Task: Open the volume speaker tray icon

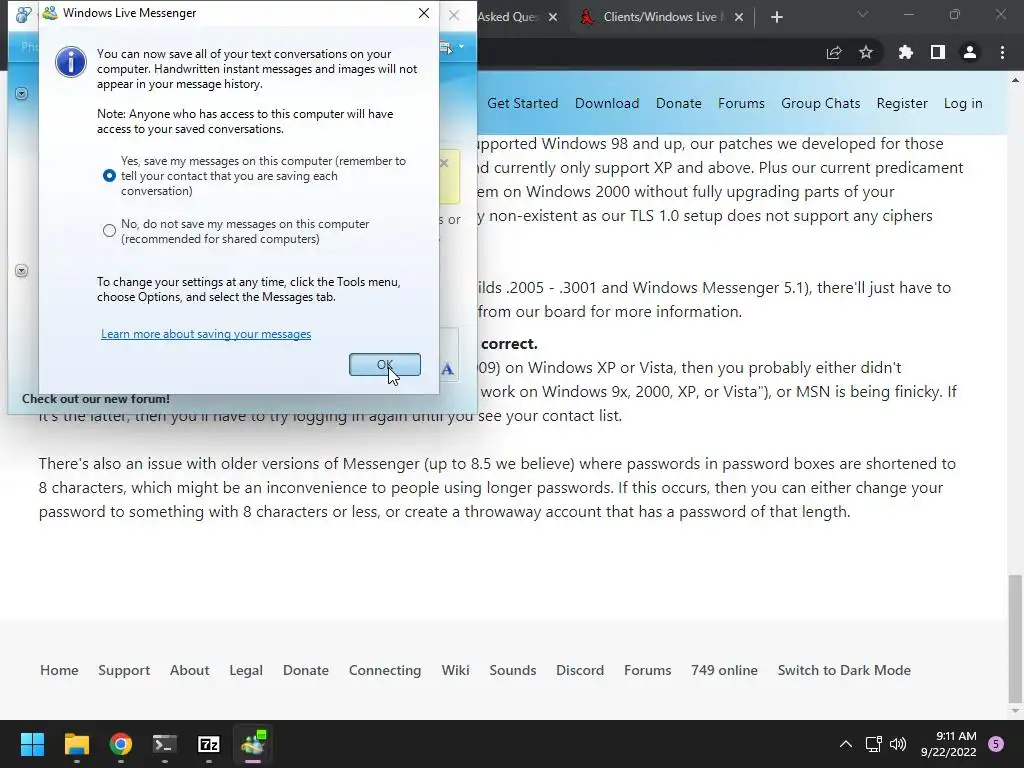Action: point(899,744)
